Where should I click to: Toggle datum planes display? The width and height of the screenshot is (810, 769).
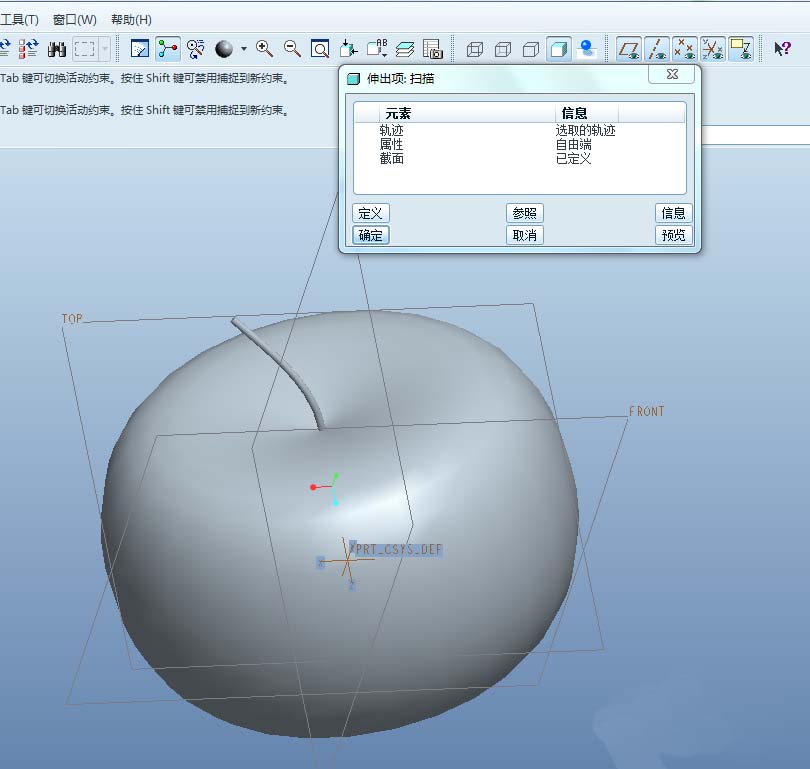click(x=629, y=48)
